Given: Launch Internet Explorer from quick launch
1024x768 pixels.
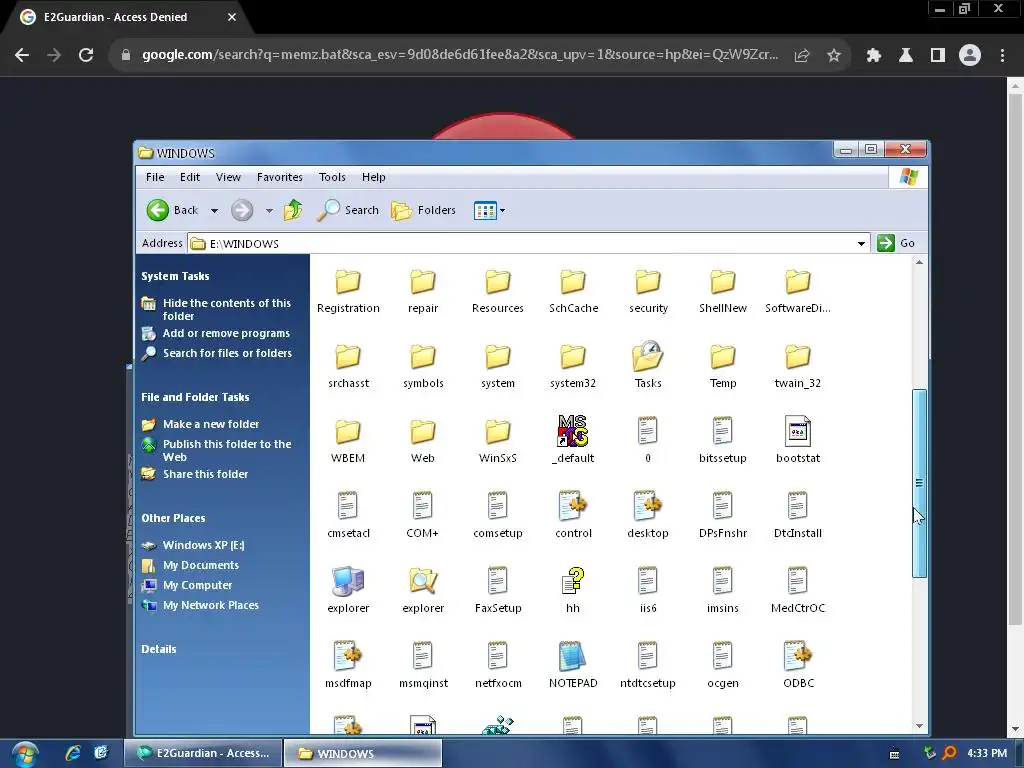Looking at the screenshot, I should click(72, 753).
